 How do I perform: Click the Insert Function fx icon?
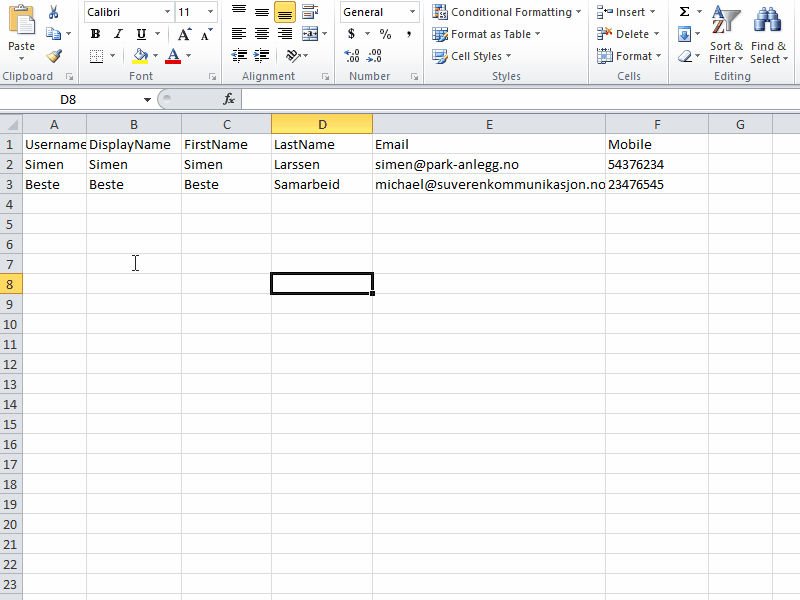229,99
